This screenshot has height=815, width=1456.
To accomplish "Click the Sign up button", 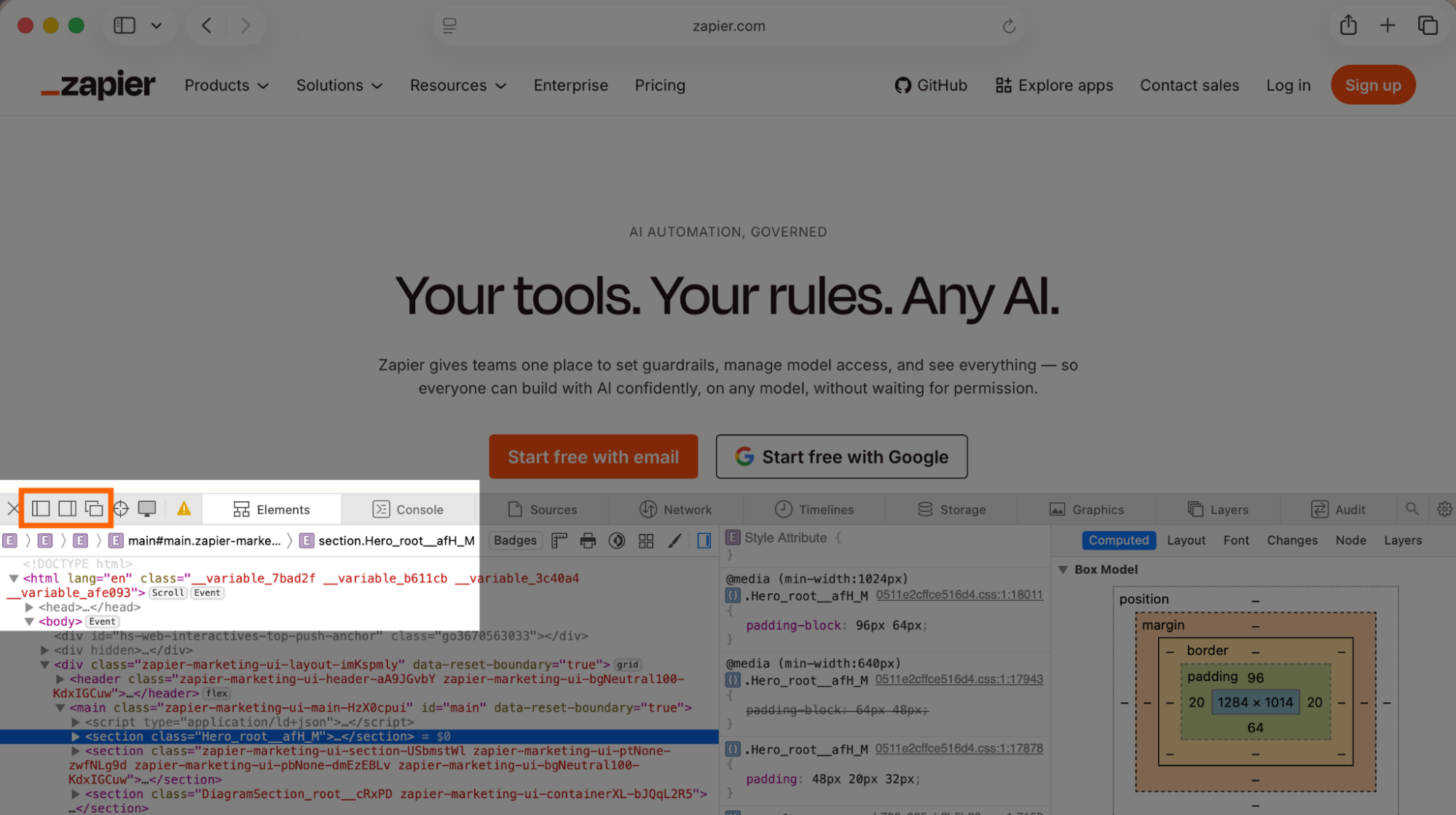I will 1373,84.
